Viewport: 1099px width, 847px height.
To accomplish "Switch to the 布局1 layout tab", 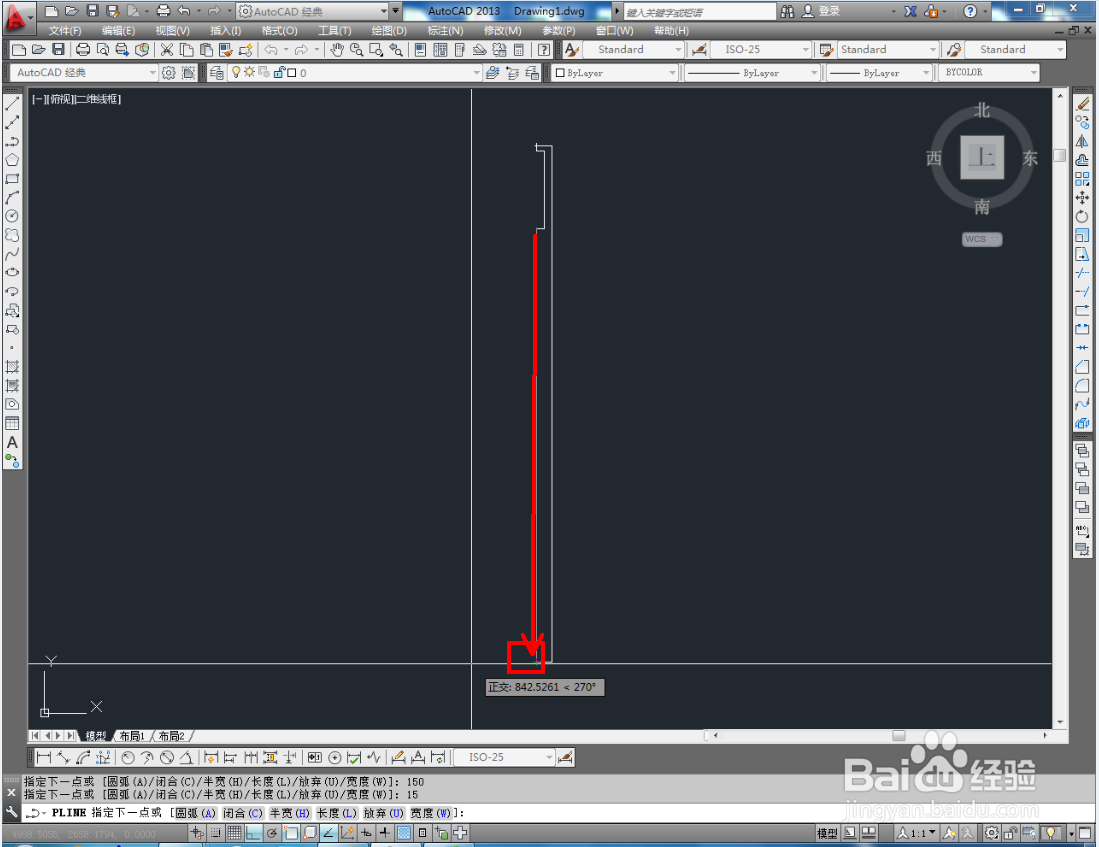I will click(132, 736).
